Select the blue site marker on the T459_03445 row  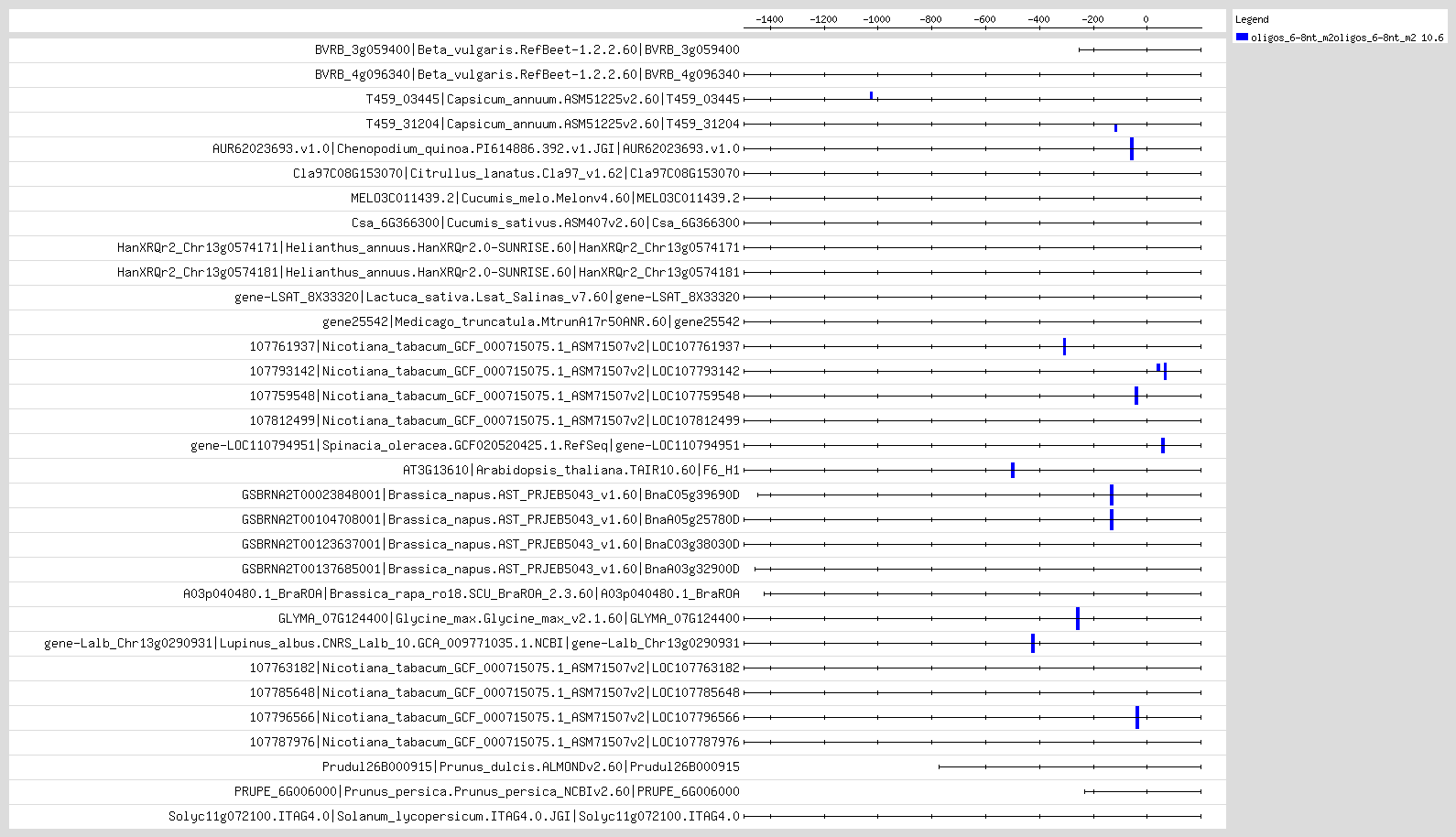tap(871, 95)
